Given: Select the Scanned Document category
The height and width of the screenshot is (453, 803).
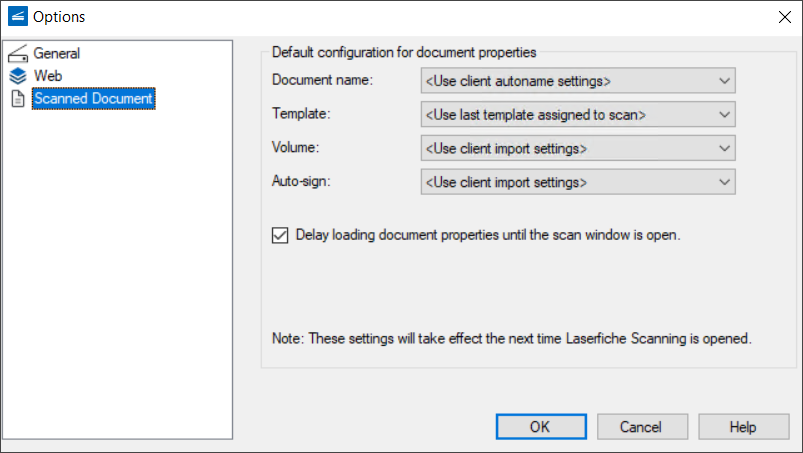Looking at the screenshot, I should [93, 99].
